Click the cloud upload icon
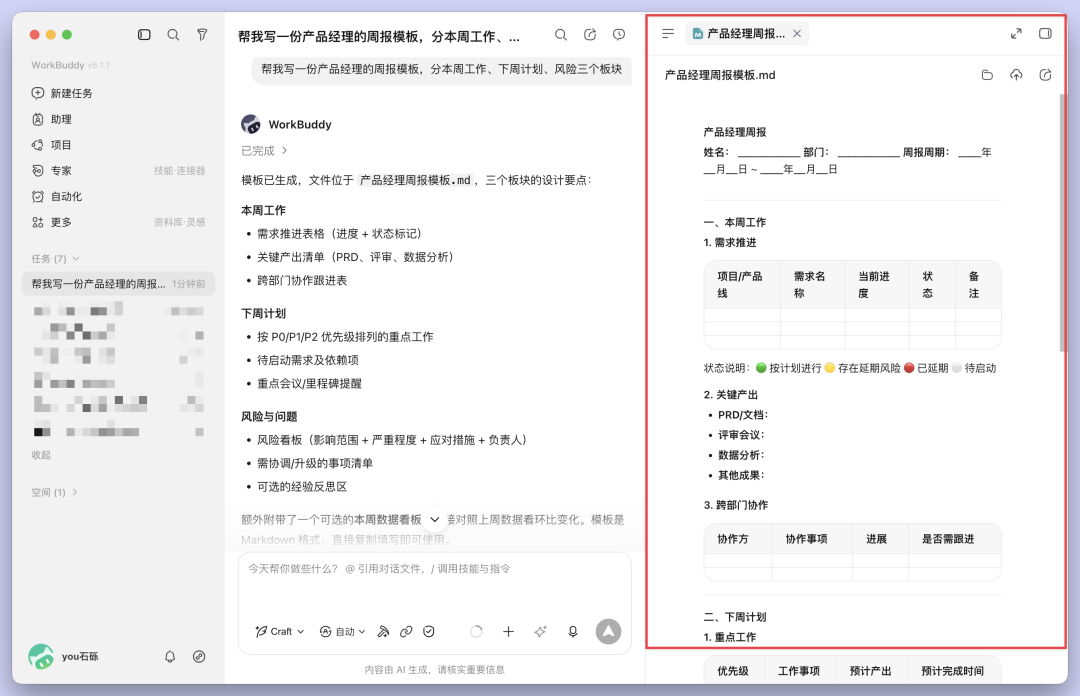The image size is (1080, 696). 1017,75
